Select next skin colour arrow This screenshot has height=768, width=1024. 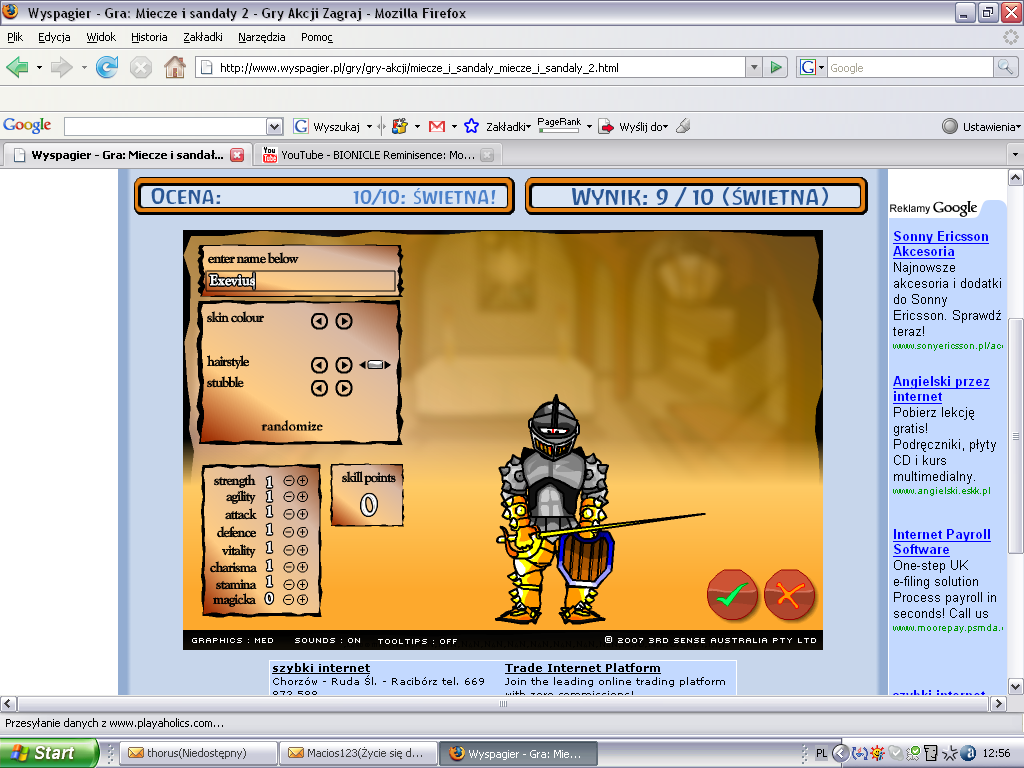pyautogui.click(x=344, y=321)
